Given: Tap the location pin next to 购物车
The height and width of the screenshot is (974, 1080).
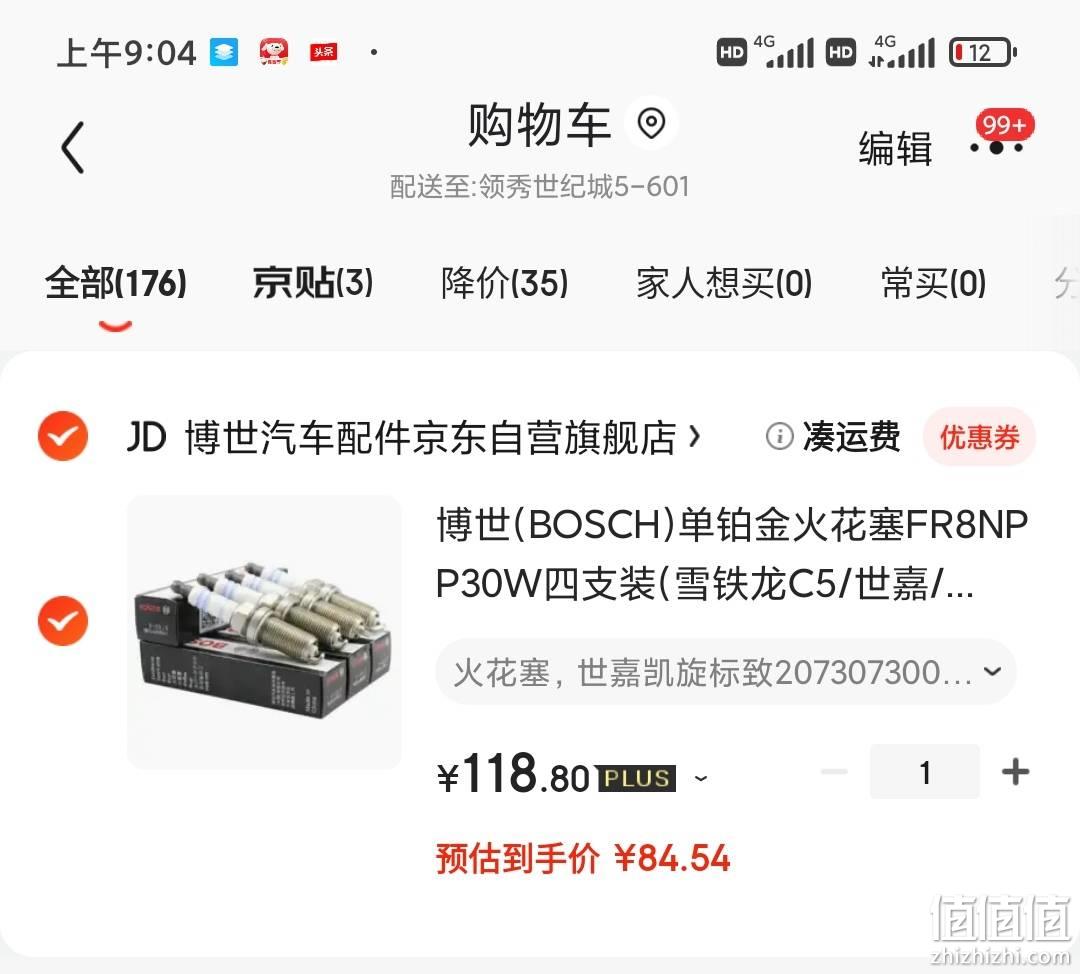Looking at the screenshot, I should pos(651,123).
